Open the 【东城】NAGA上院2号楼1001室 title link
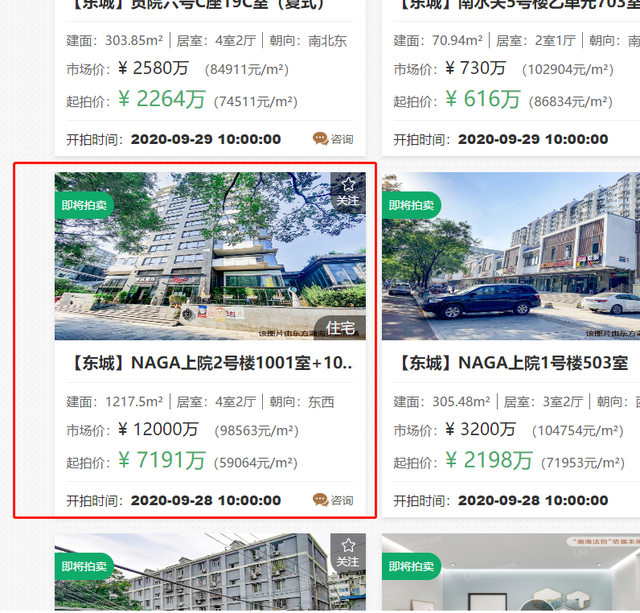Image resolution: width=640 pixels, height=613 pixels. [x=211, y=363]
